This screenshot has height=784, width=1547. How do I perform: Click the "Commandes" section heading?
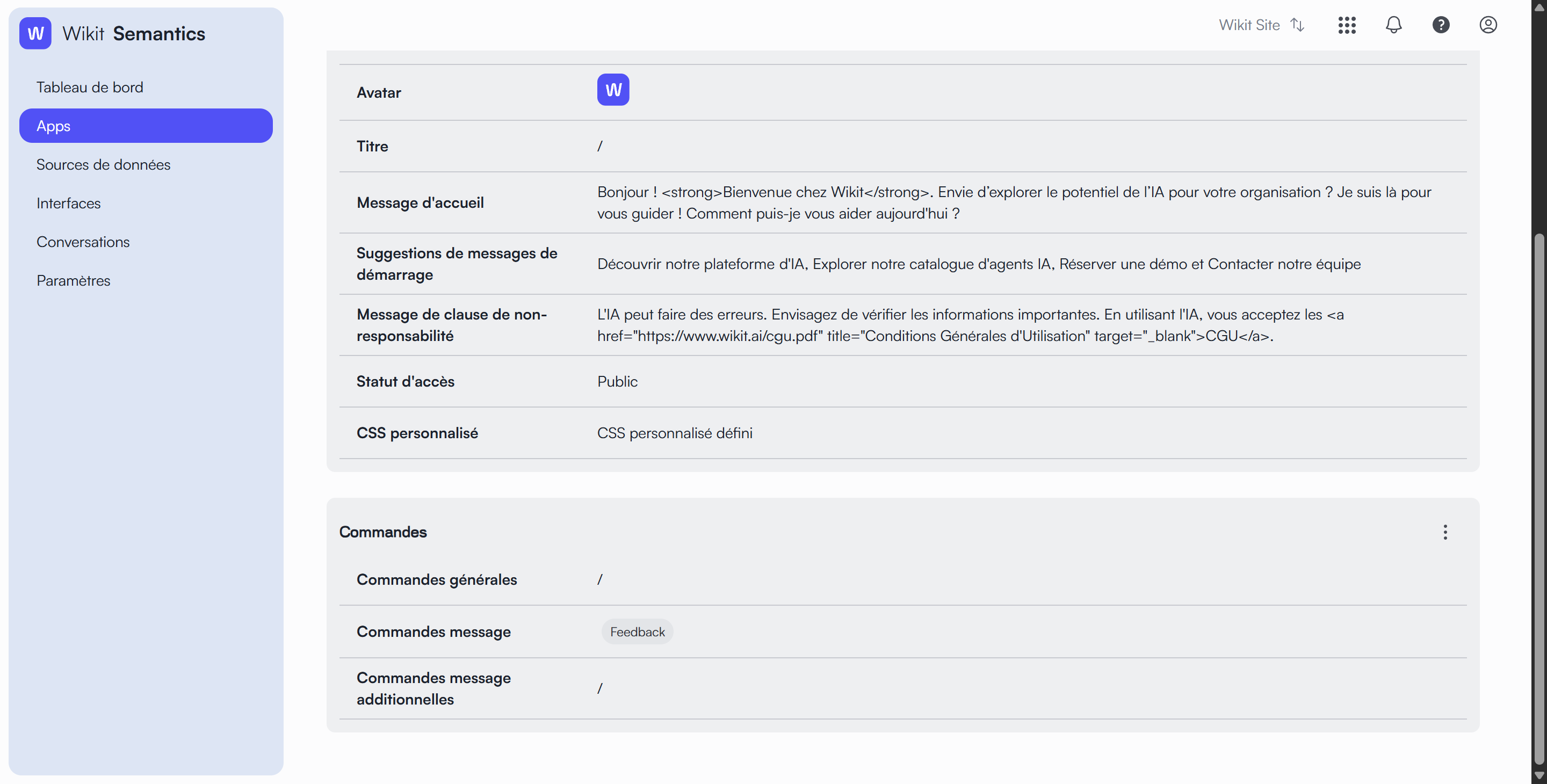point(382,533)
